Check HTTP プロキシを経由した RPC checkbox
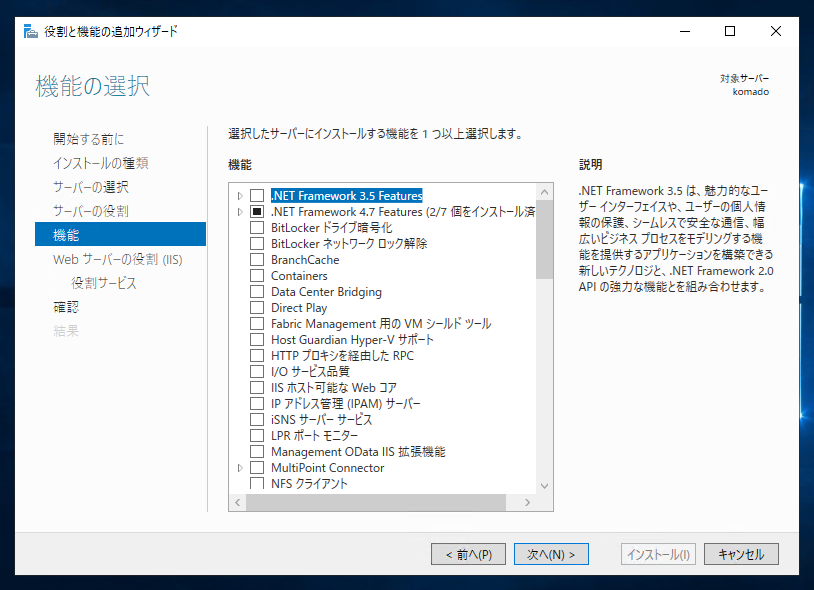 click(x=257, y=356)
